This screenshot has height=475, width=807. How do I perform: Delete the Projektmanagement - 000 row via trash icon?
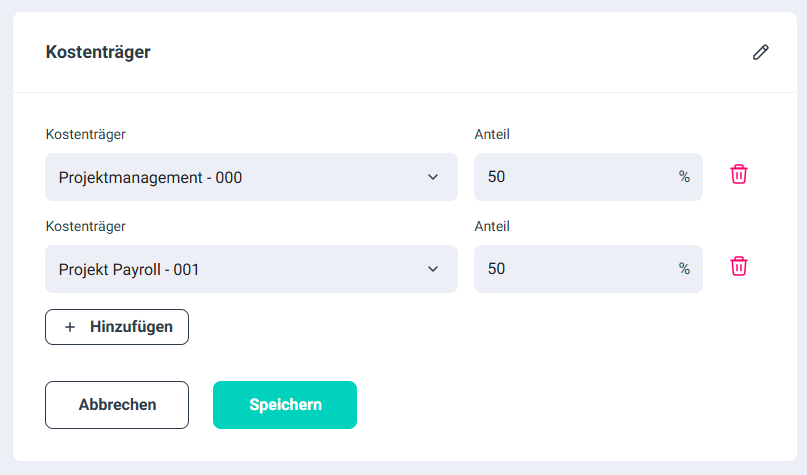click(739, 174)
